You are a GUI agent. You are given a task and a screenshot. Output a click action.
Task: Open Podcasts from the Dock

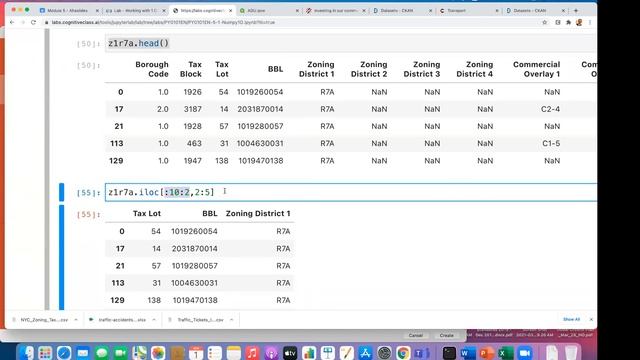point(271,353)
